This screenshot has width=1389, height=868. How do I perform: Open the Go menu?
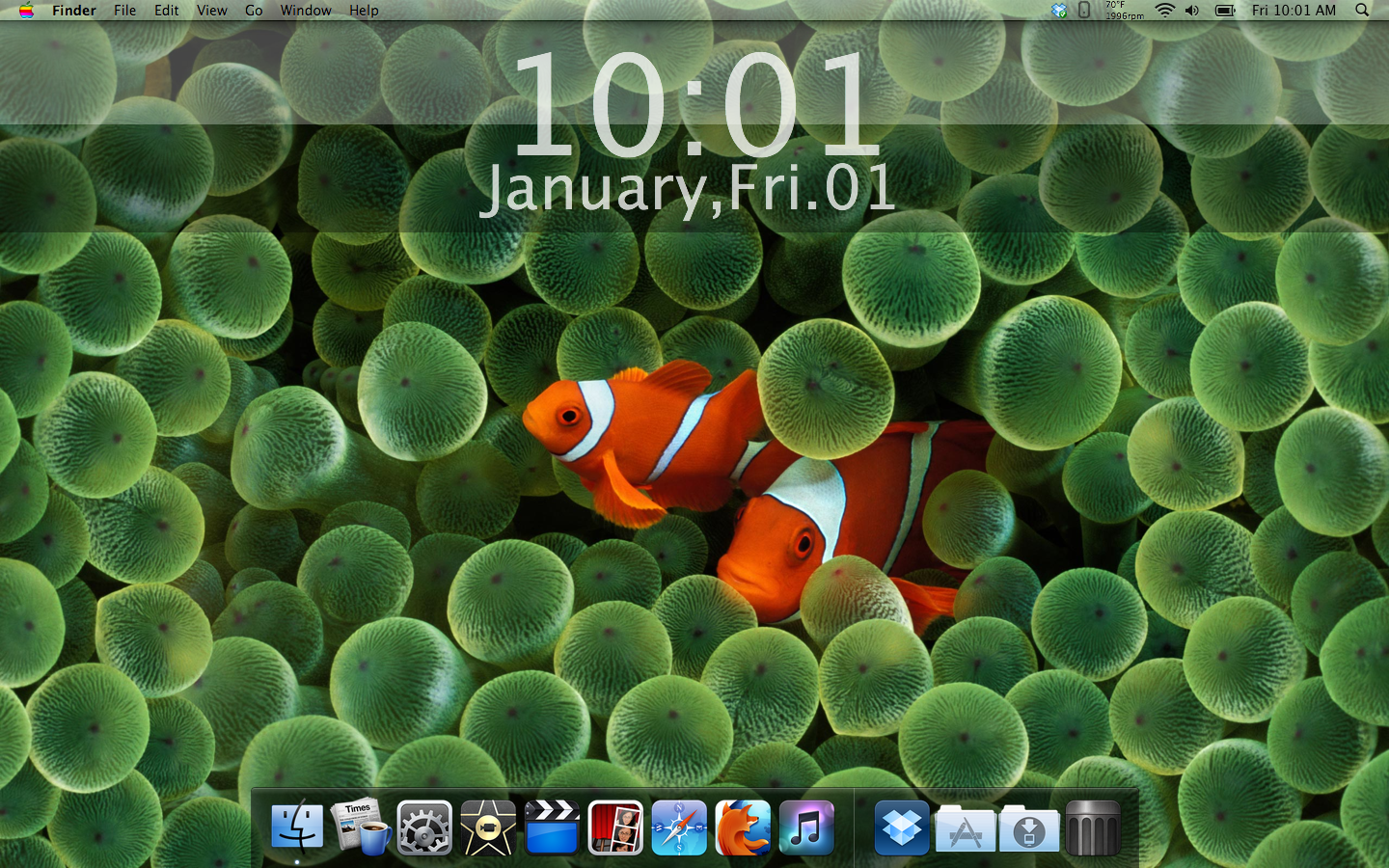pos(254,11)
